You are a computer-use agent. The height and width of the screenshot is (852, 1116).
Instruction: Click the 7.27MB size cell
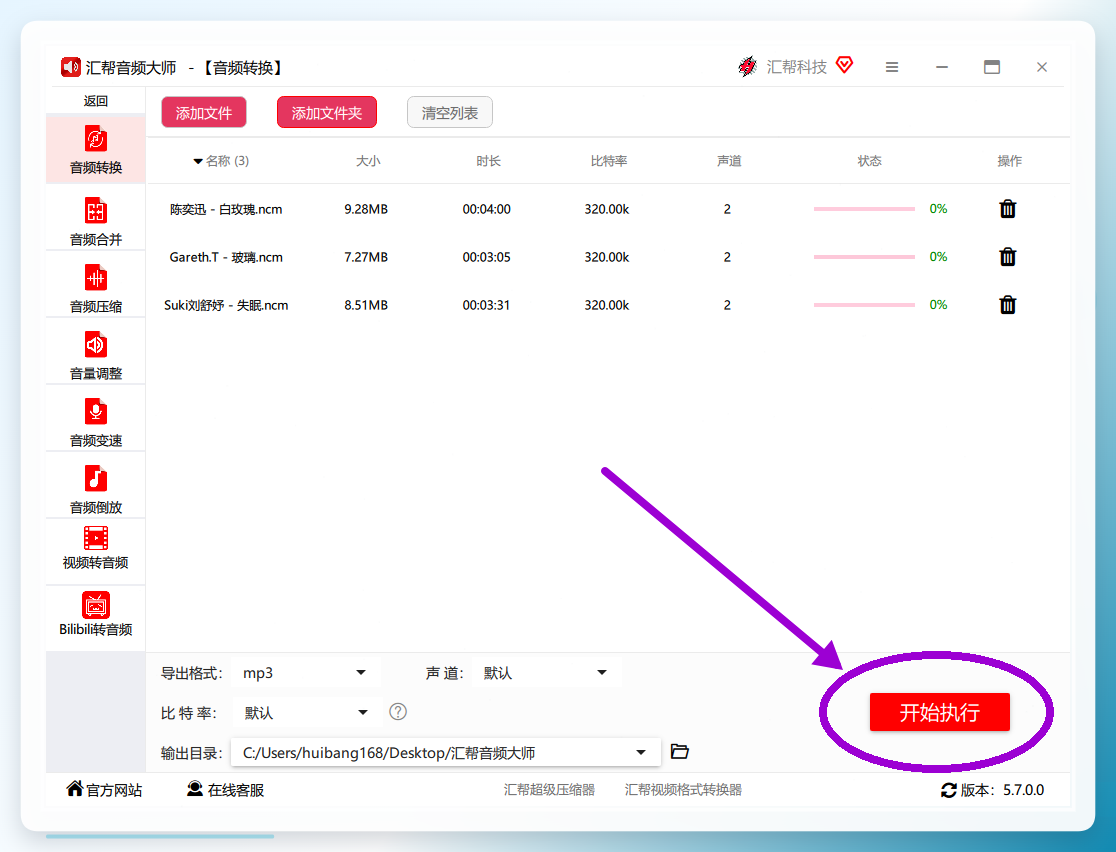click(366, 257)
